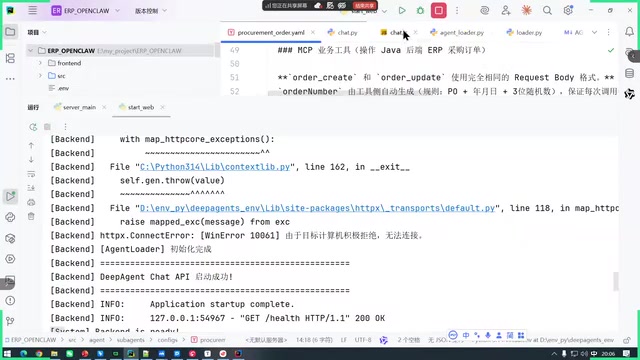
Task: Jump down the stack trace arrow
Action: [x=31, y=160]
